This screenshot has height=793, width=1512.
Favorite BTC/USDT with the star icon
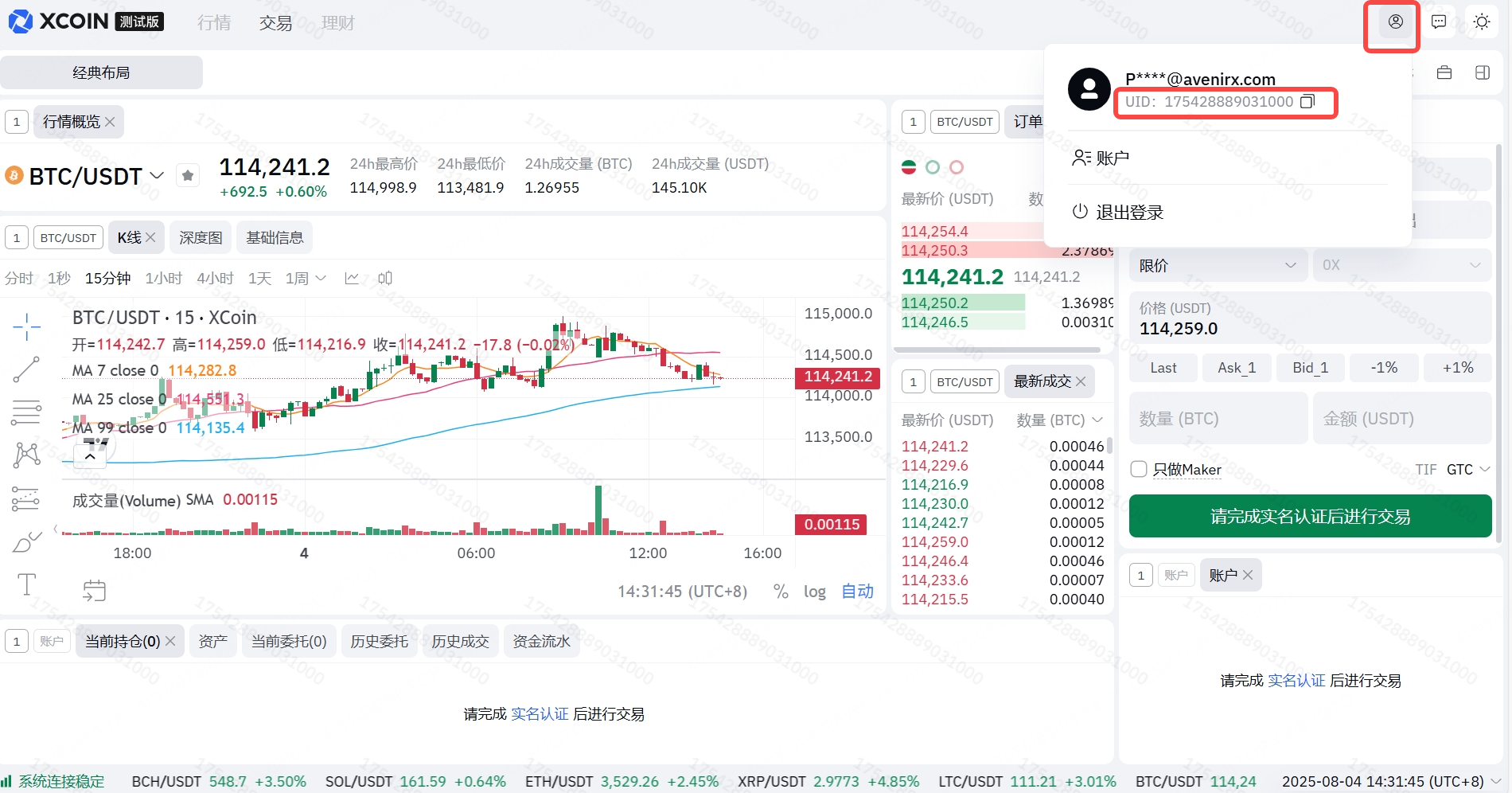[x=188, y=176]
